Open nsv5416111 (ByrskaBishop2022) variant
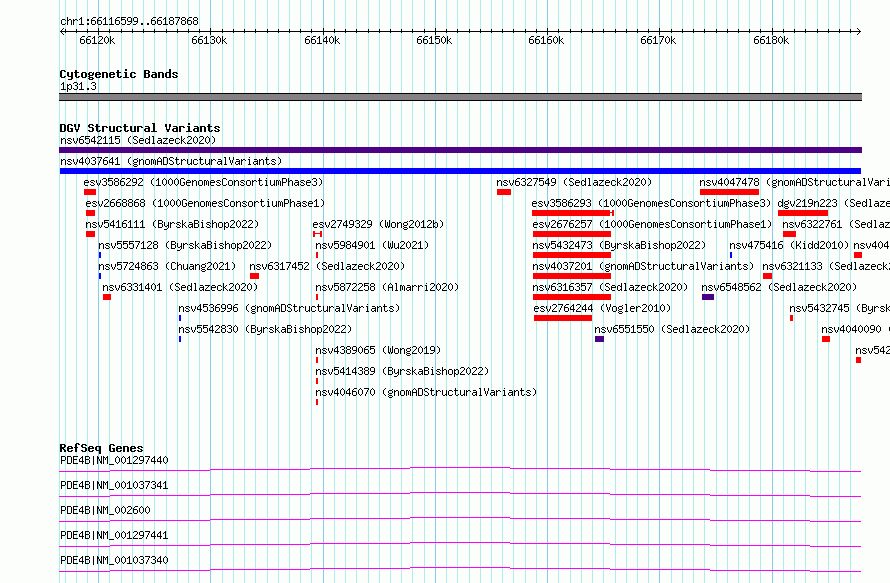This screenshot has height=583, width=890. pos(172,224)
